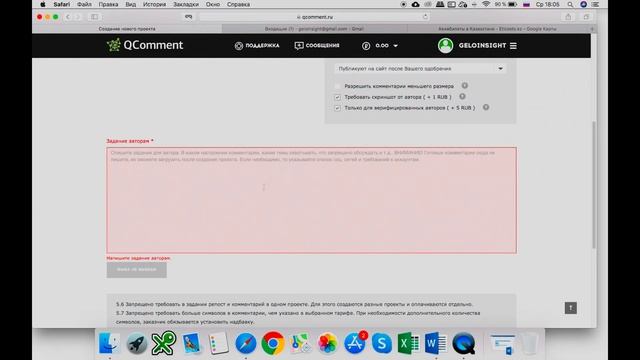Click the help icon for smaller comments option

pyautogui.click(x=464, y=86)
